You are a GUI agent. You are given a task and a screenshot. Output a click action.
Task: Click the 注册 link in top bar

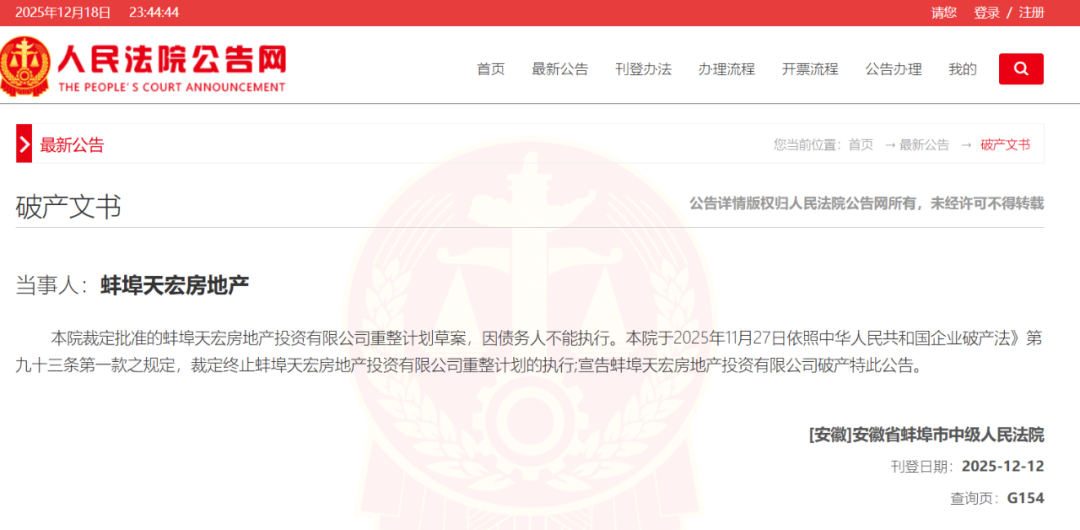tap(1032, 12)
